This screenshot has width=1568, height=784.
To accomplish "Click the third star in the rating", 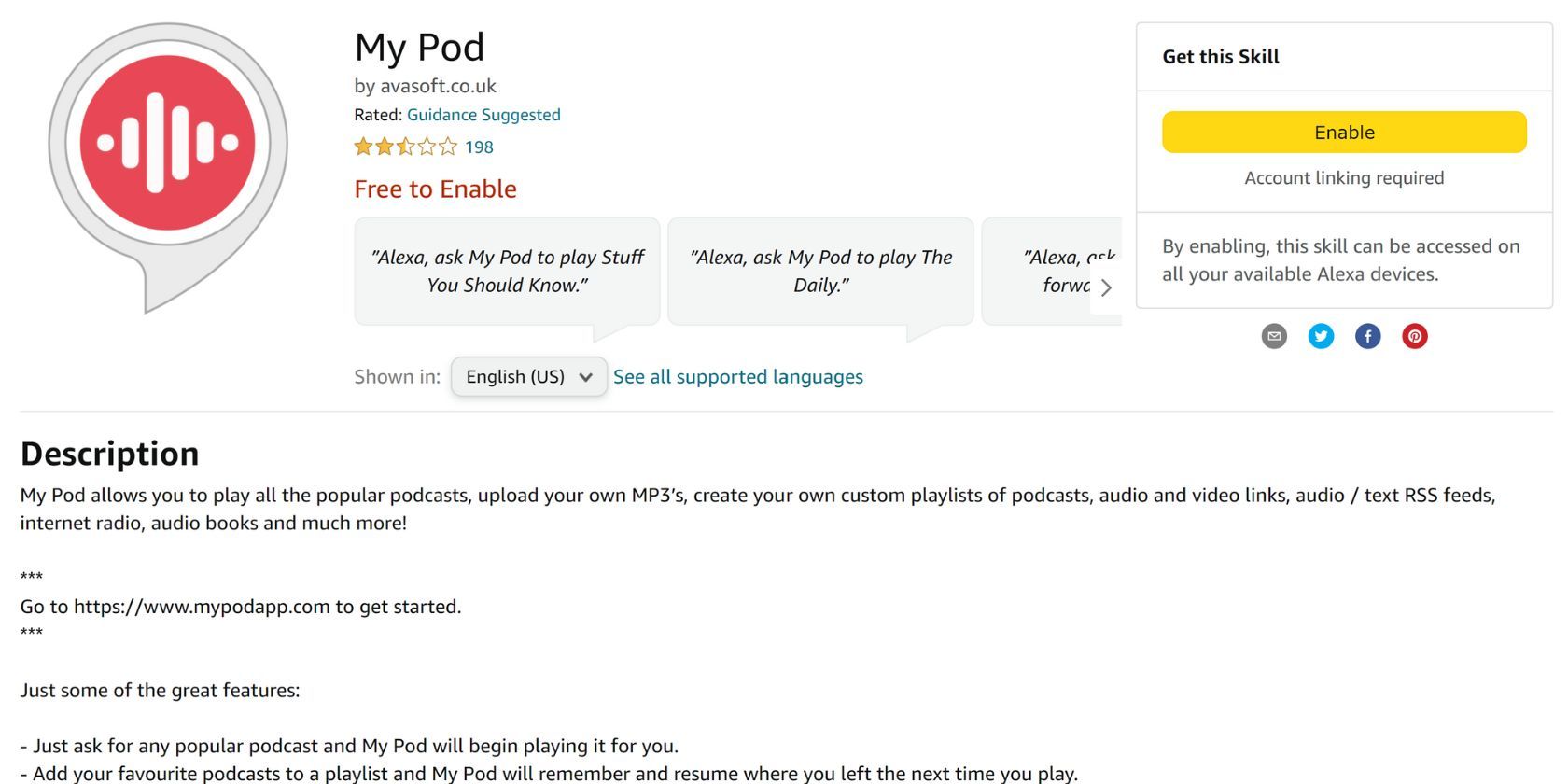I will [403, 147].
